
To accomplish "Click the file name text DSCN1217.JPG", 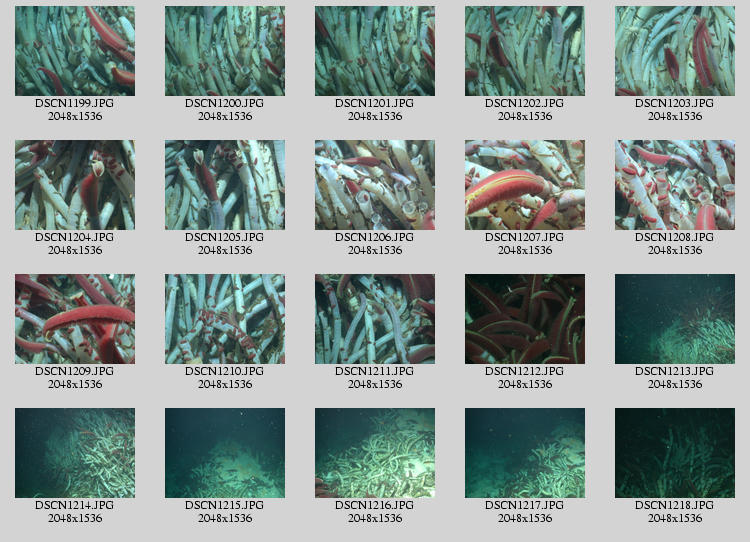I will coord(525,505).
